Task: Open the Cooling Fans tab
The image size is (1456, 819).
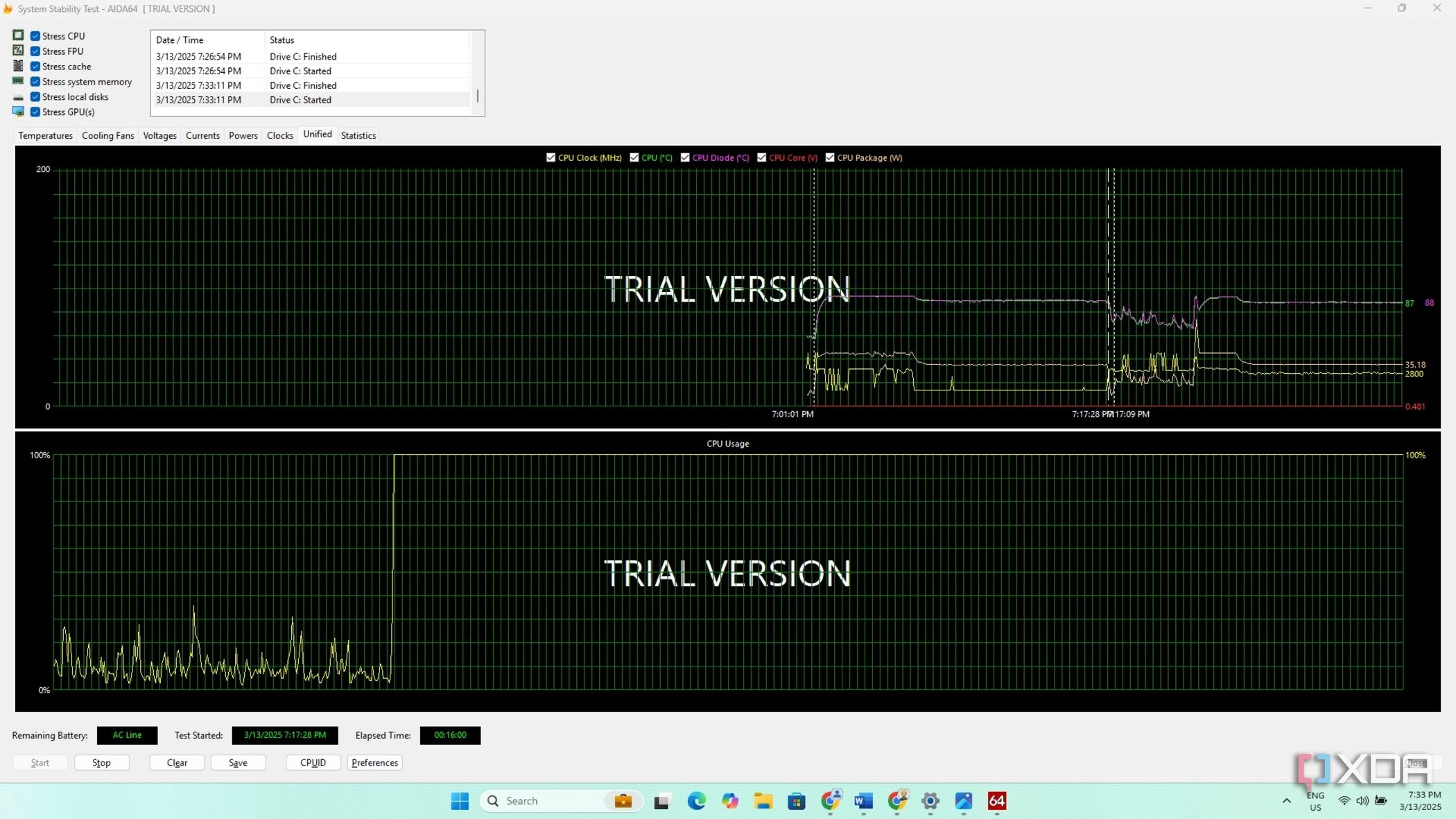Action: pyautogui.click(x=107, y=136)
